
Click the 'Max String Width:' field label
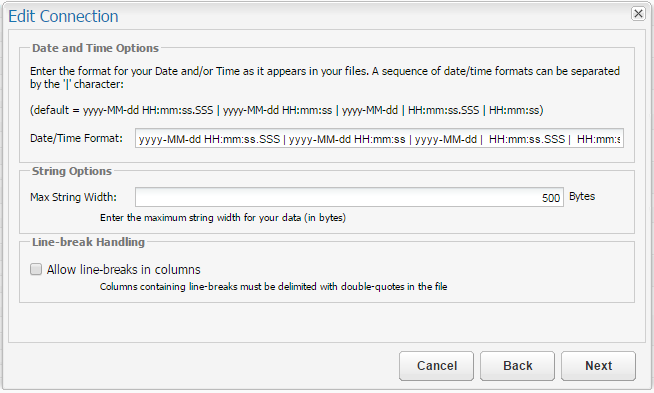click(x=73, y=197)
